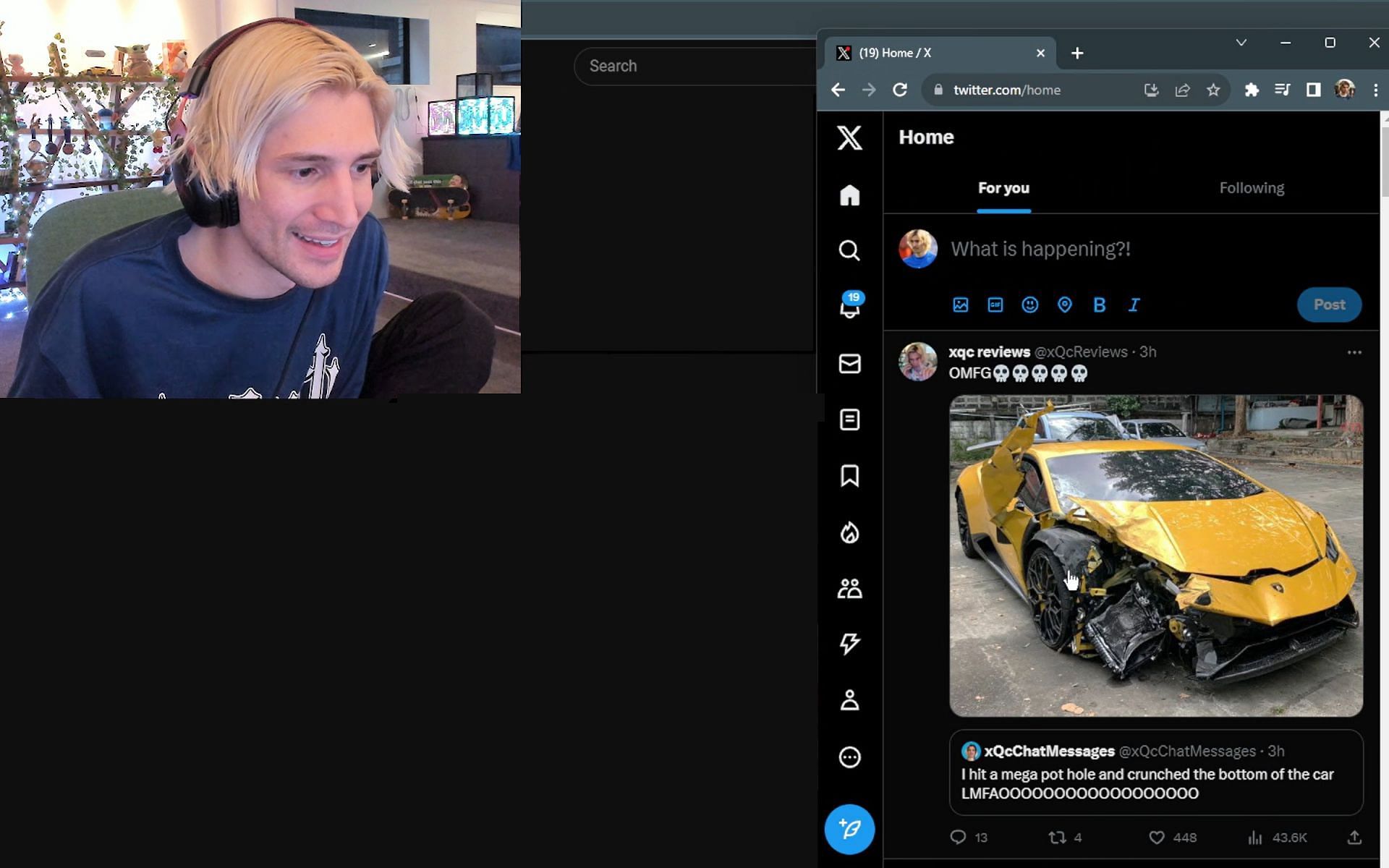Open @xQcReviews handle link
This screenshot has width=1389, height=868.
[x=1081, y=352]
